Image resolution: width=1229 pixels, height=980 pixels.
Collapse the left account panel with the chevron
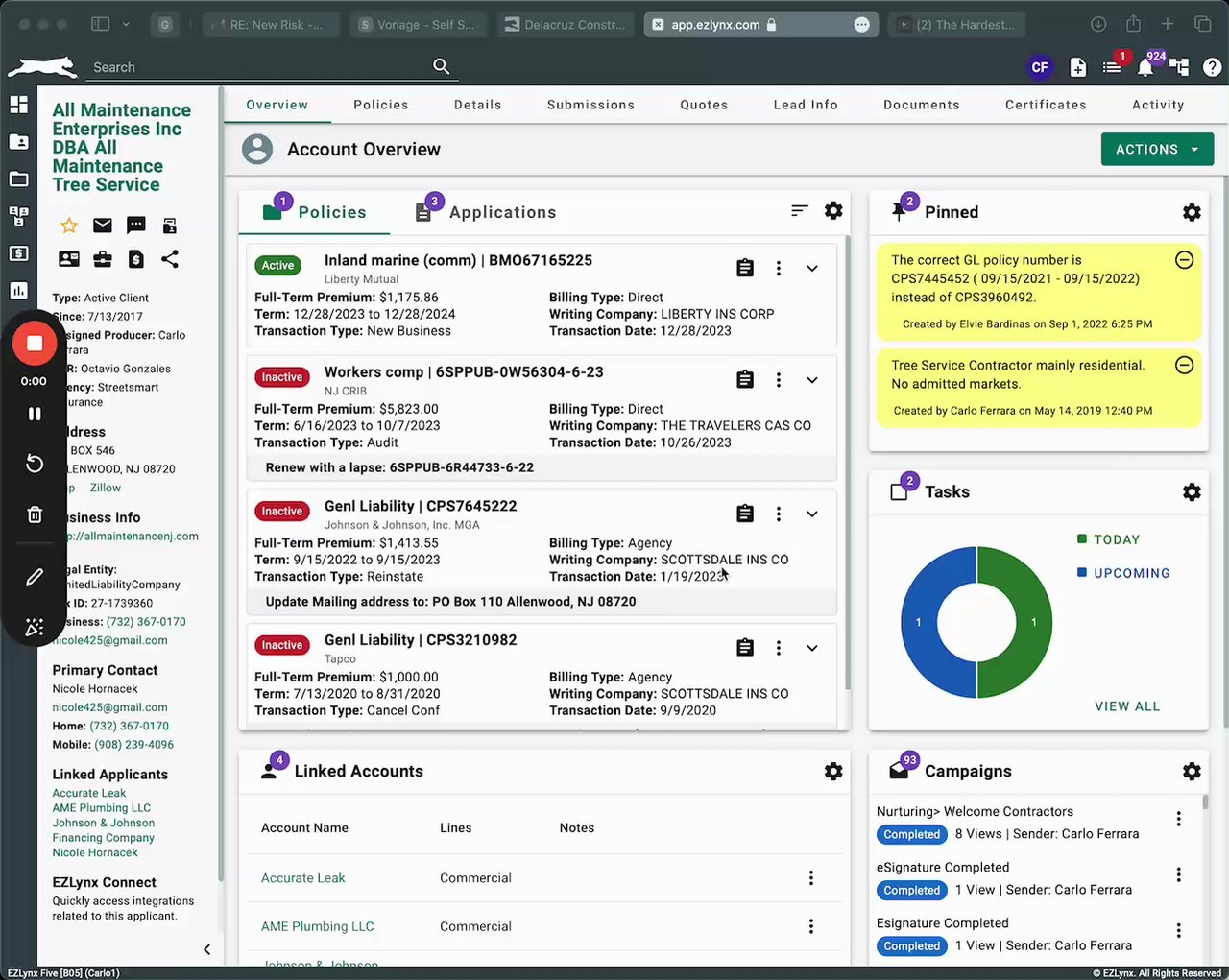pos(207,949)
